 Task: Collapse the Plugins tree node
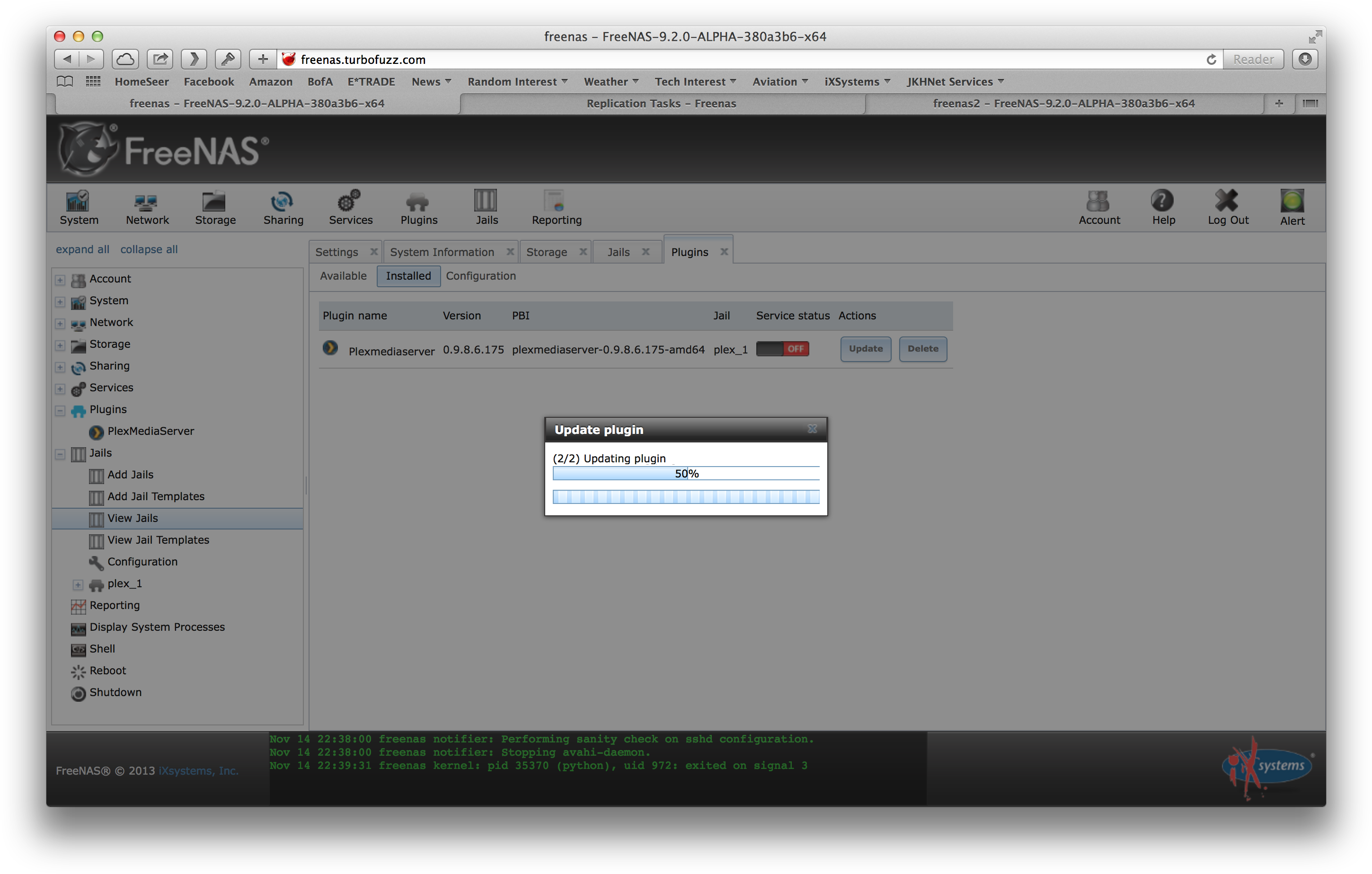[x=60, y=410]
